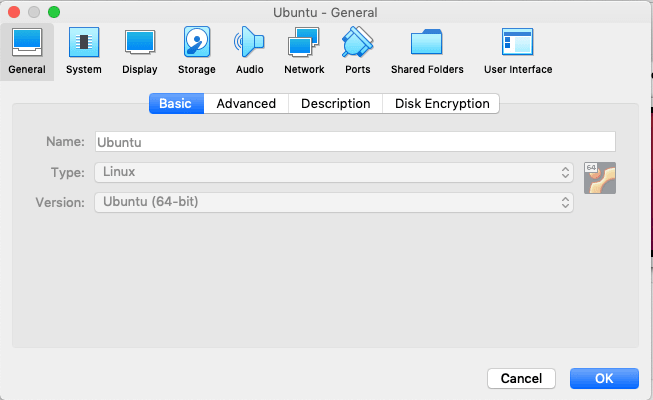
Task: Confirm settings with the OK button
Action: (604, 378)
